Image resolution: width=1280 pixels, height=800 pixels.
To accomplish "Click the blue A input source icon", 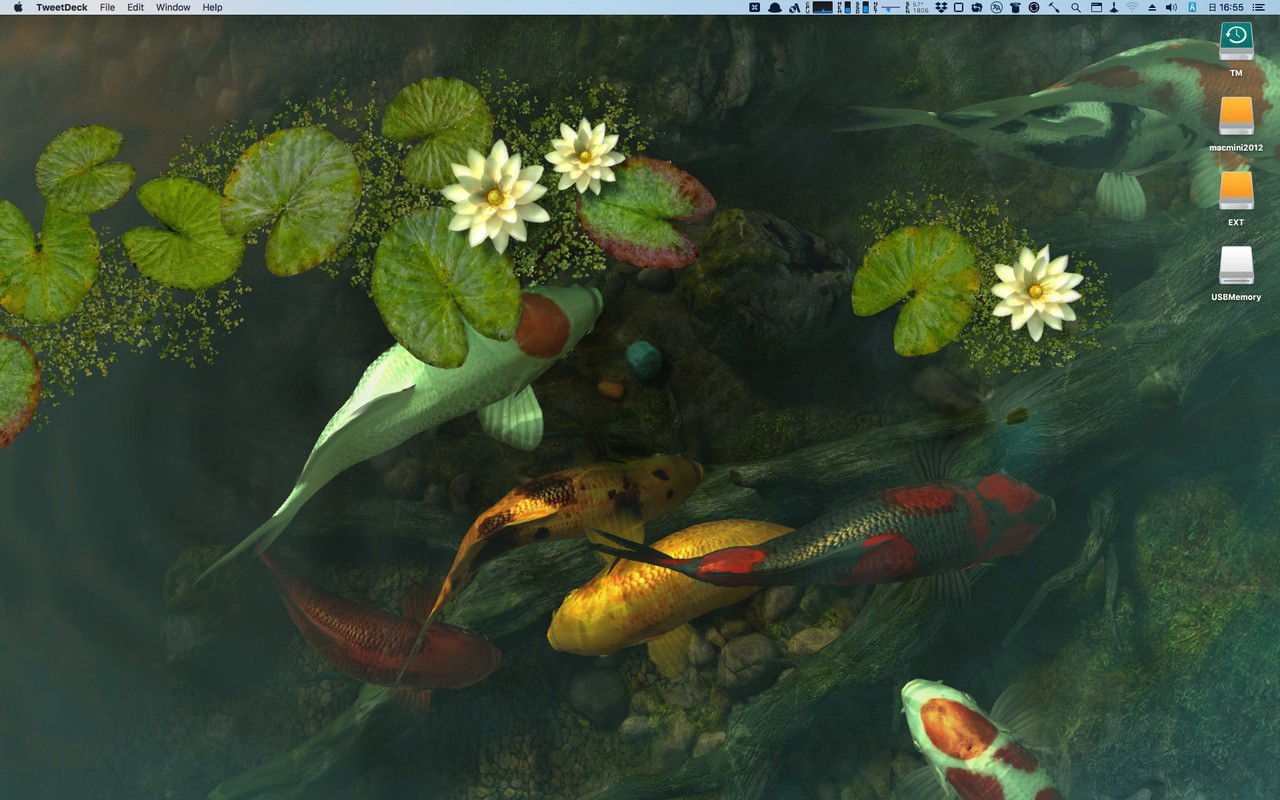I will click(1193, 7).
